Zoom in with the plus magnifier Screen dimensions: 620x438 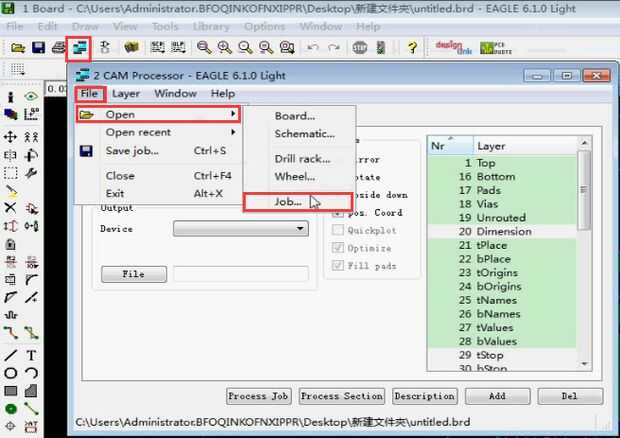(x=225, y=47)
